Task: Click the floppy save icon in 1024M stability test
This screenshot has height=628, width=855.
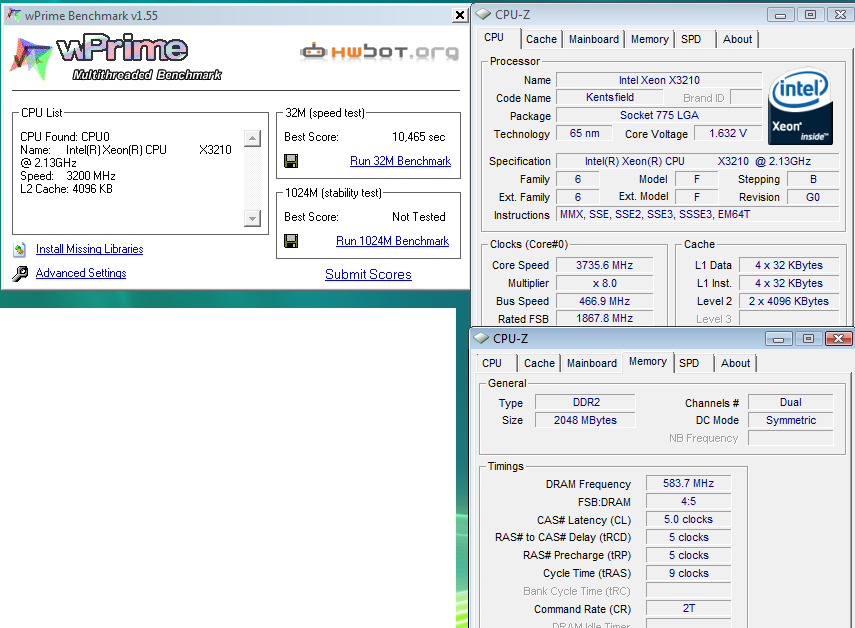Action: coord(291,241)
